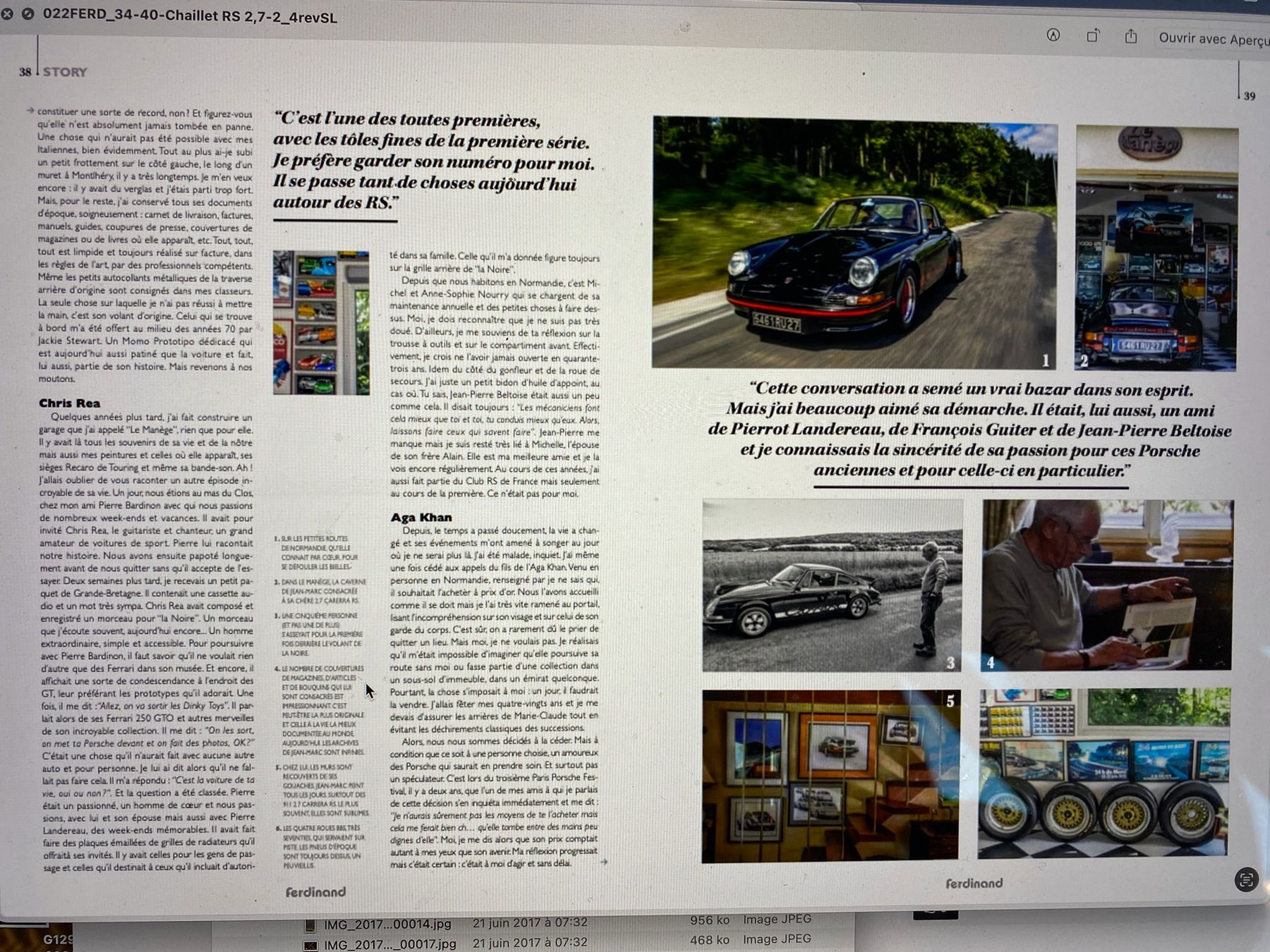Click photo 4 of man reading documents
The height and width of the screenshot is (952, 1270).
(1106, 585)
